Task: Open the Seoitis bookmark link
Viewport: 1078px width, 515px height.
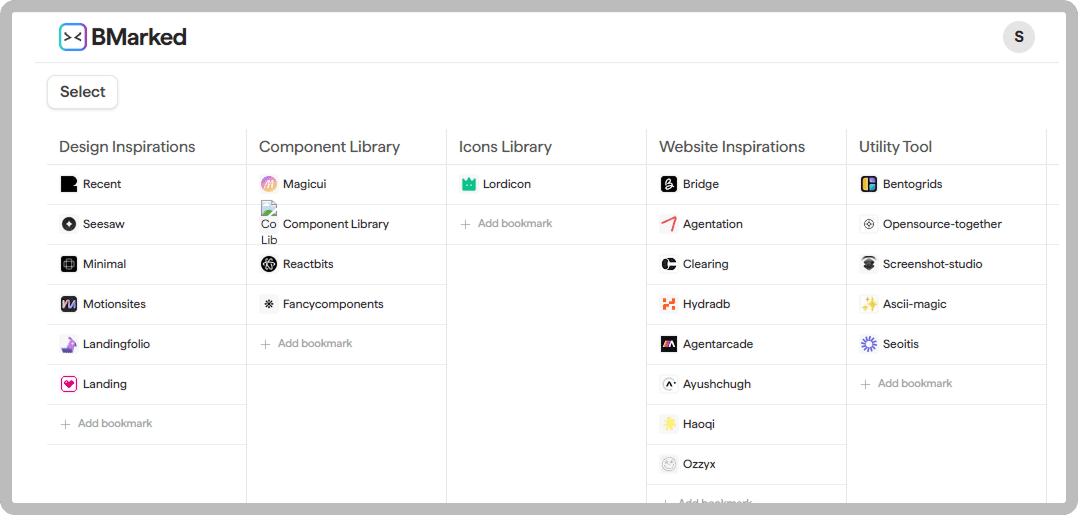Action: point(901,344)
